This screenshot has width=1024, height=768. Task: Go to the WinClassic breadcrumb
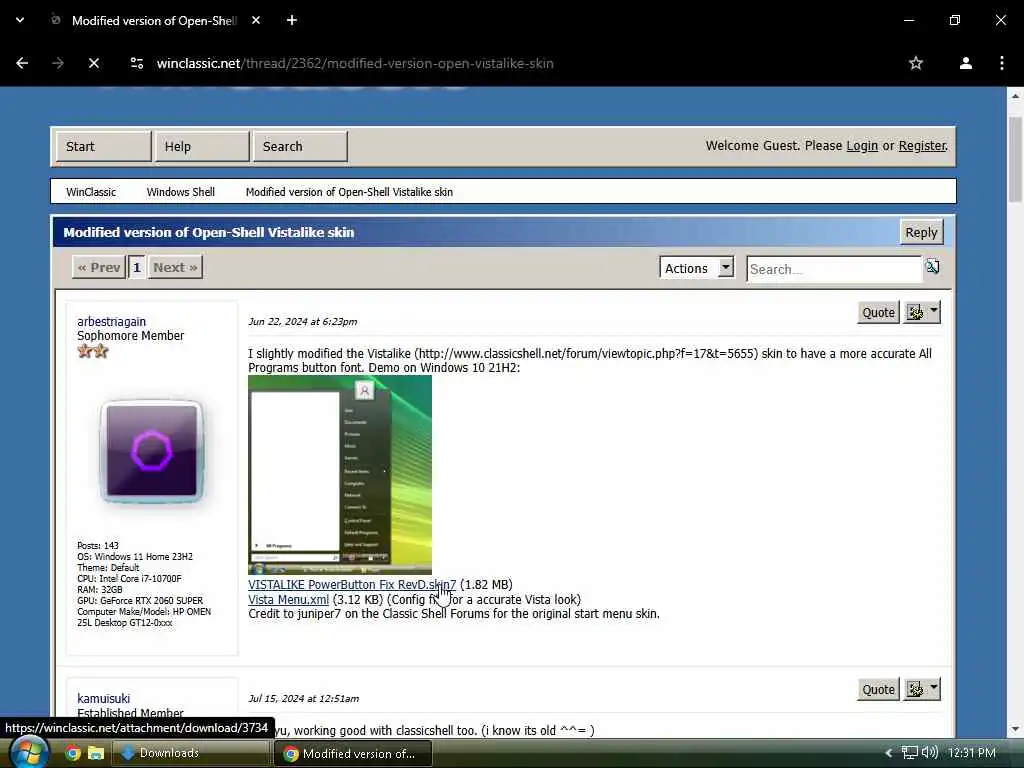pos(91,192)
